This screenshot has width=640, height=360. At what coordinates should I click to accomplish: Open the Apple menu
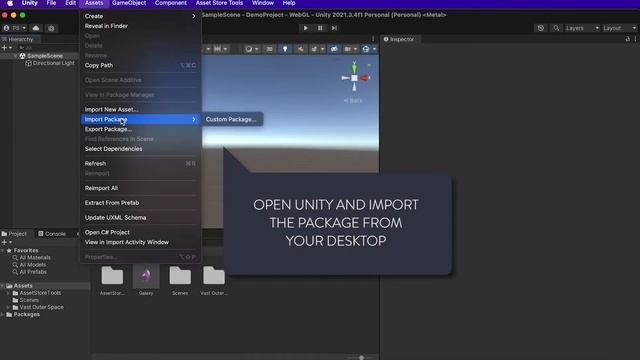(10, 3)
